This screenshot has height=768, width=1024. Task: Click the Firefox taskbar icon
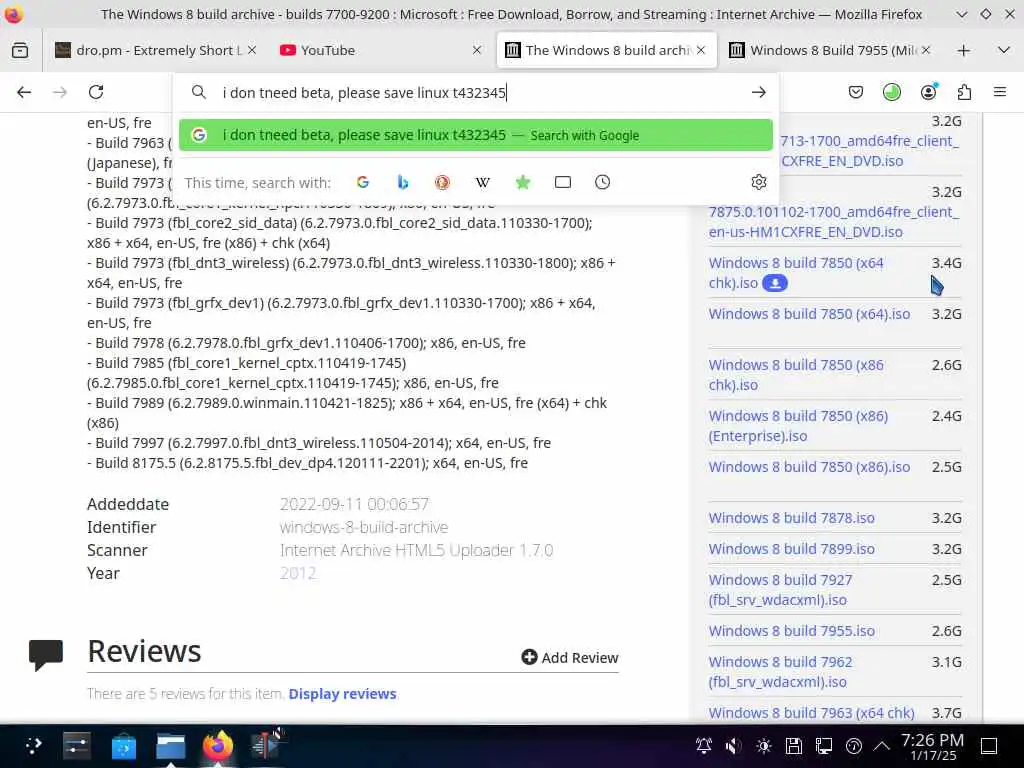[x=217, y=746]
